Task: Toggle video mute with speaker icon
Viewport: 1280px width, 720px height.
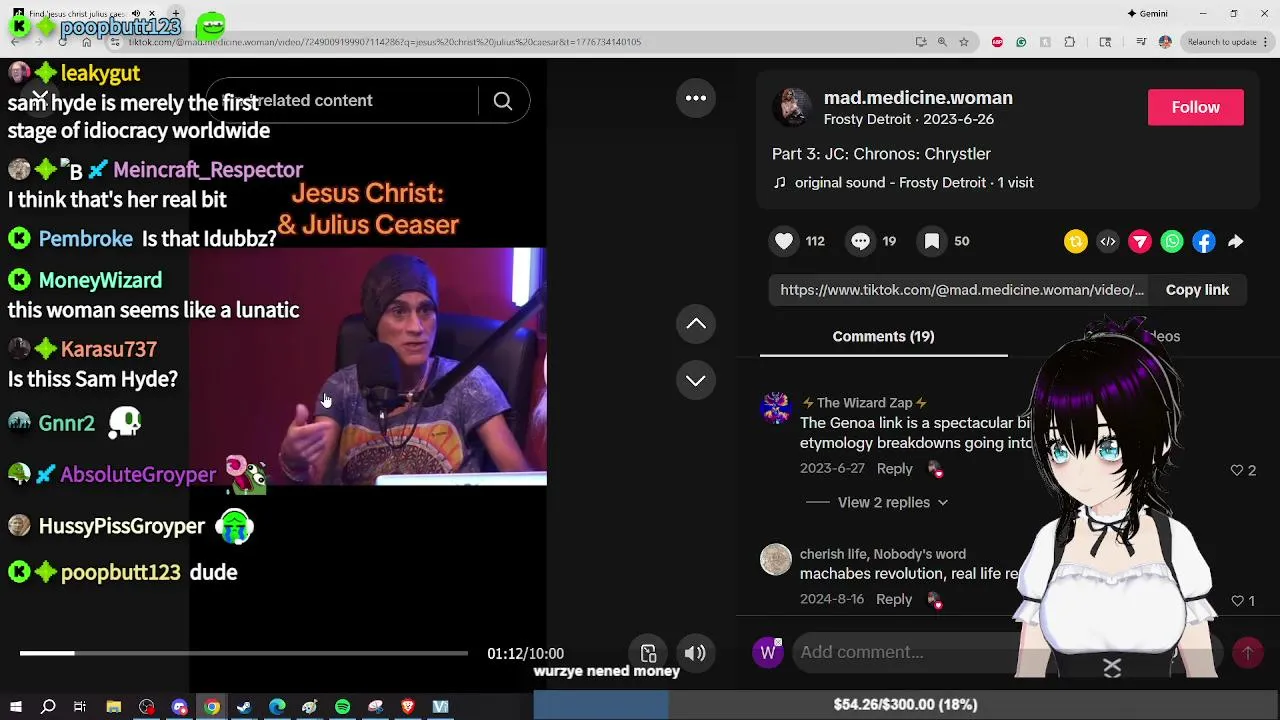Action: click(695, 653)
